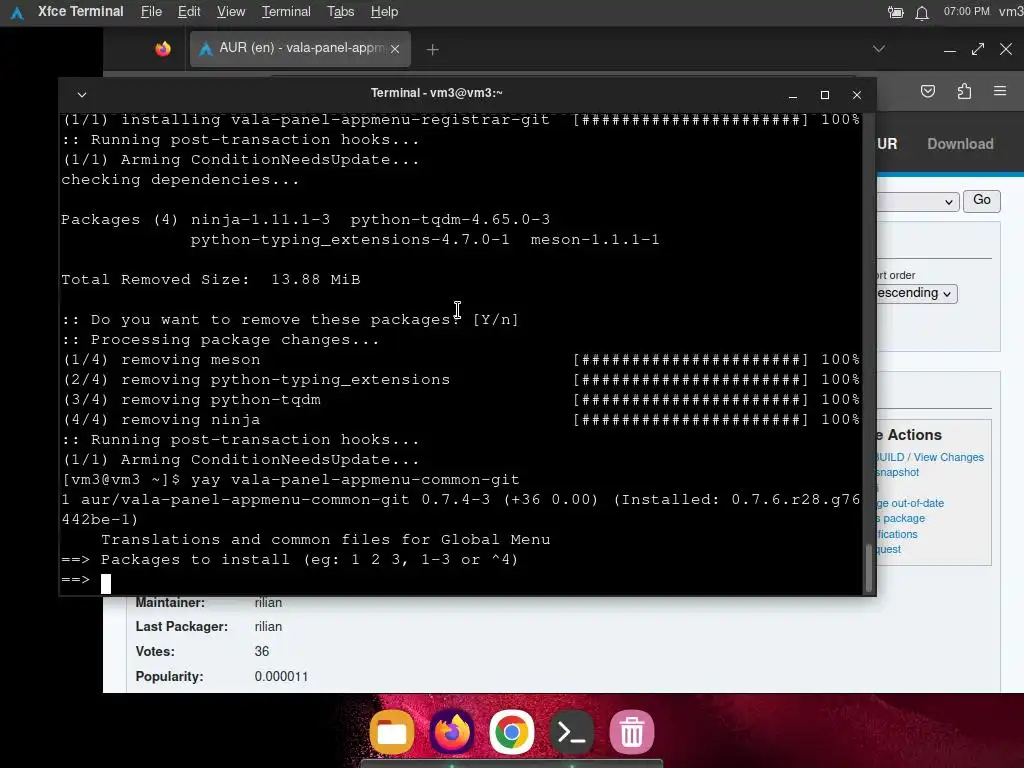This screenshot has width=1024, height=768.
Task: Click the Pocket save icon in Firefox
Action: 927,91
